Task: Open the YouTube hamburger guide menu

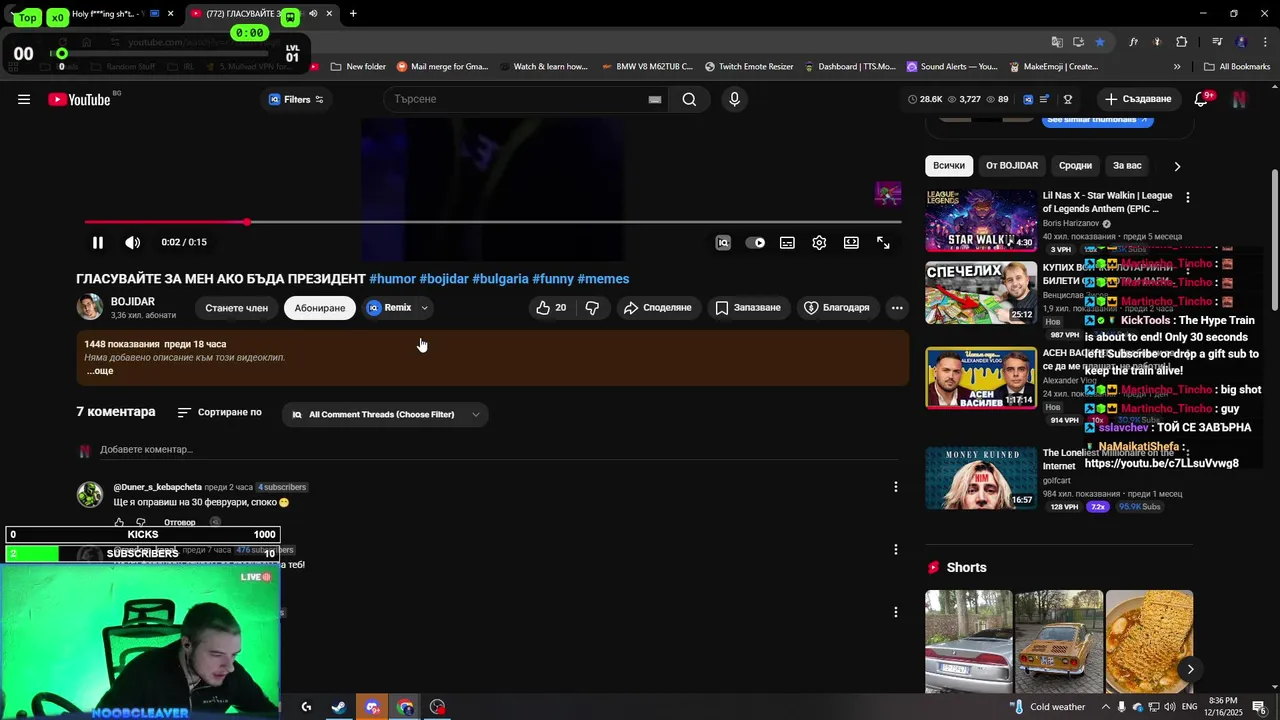Action: [x=24, y=99]
